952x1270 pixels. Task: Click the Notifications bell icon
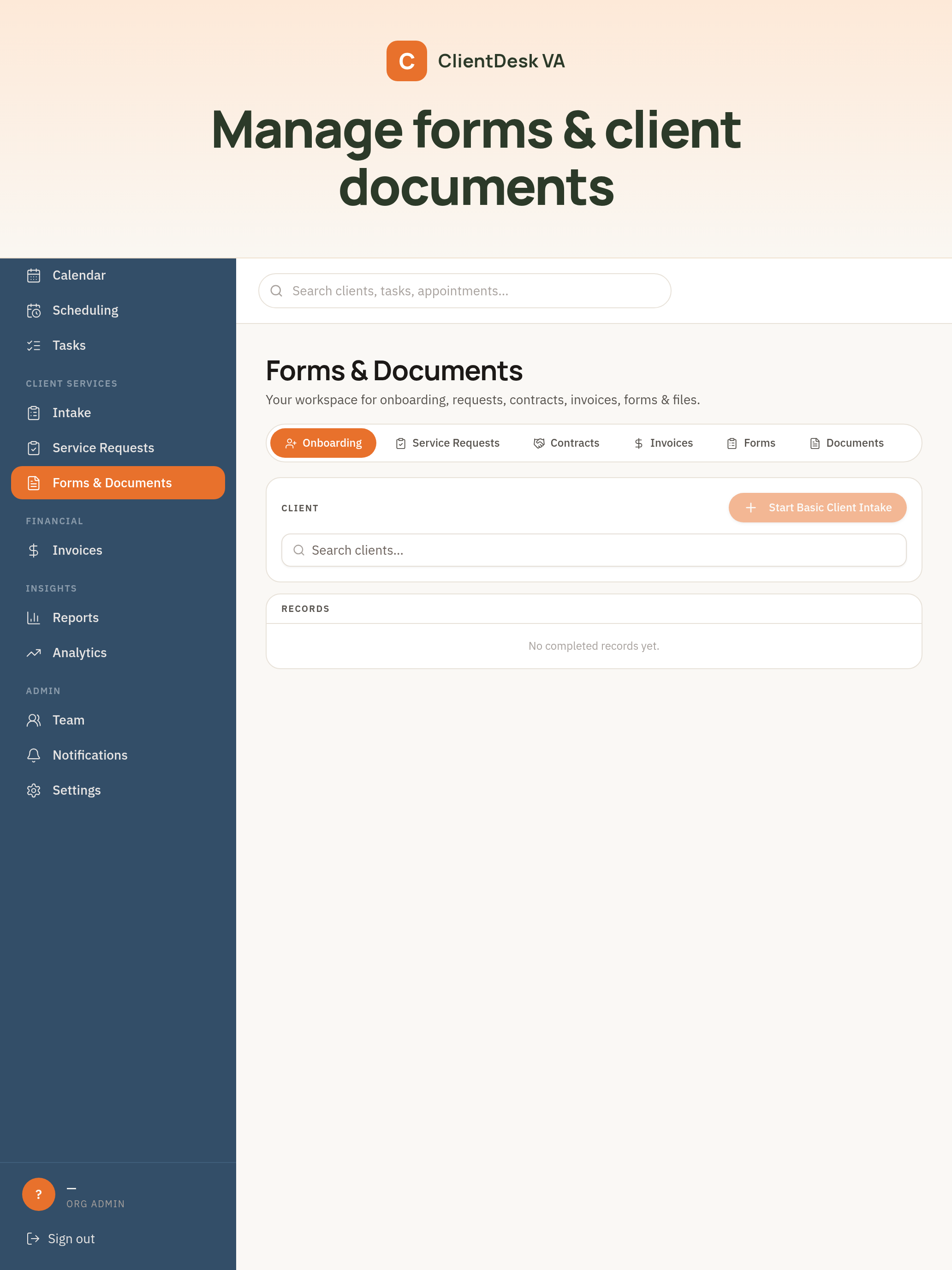click(34, 755)
